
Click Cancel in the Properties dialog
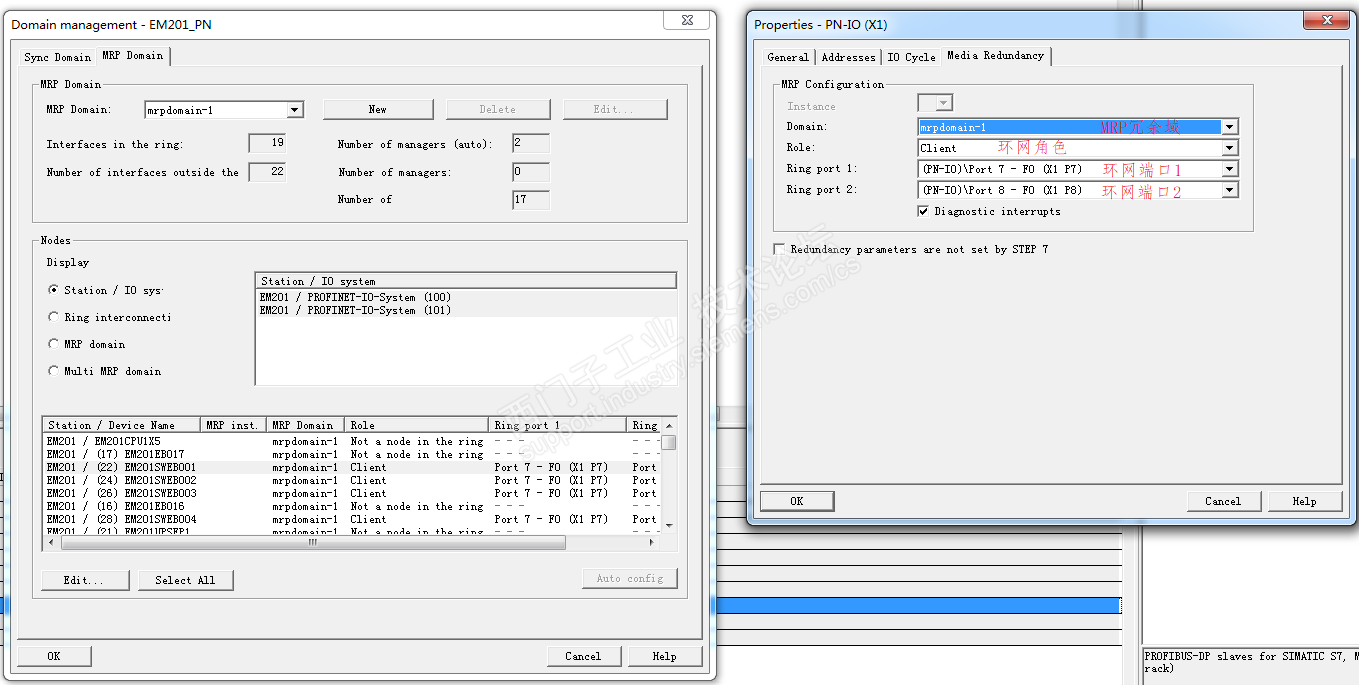click(x=1223, y=501)
